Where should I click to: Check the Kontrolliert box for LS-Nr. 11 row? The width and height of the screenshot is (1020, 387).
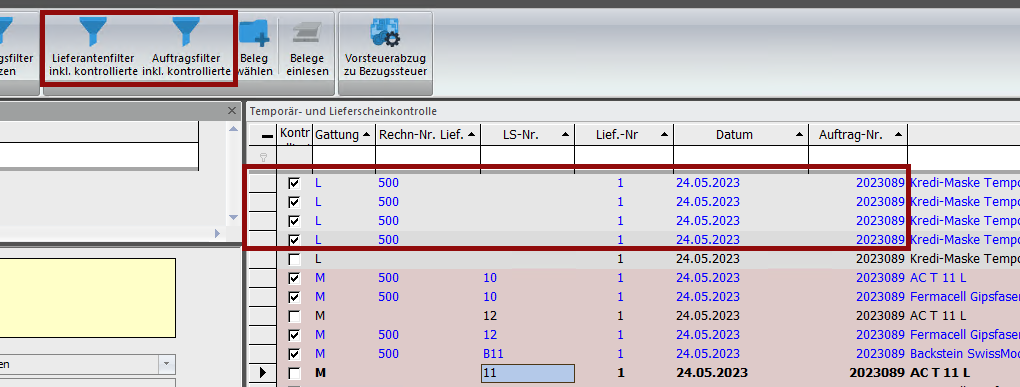295,374
